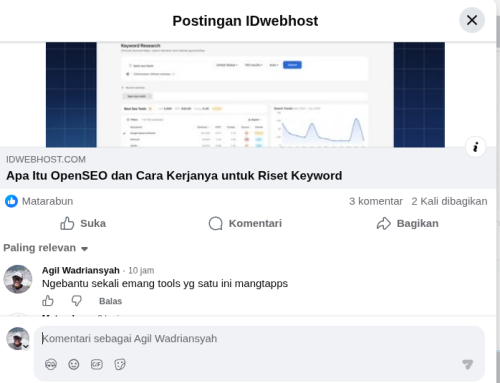The width and height of the screenshot is (500, 383).
Task: Reply with Balas on Agil's comment
Action: (x=110, y=301)
